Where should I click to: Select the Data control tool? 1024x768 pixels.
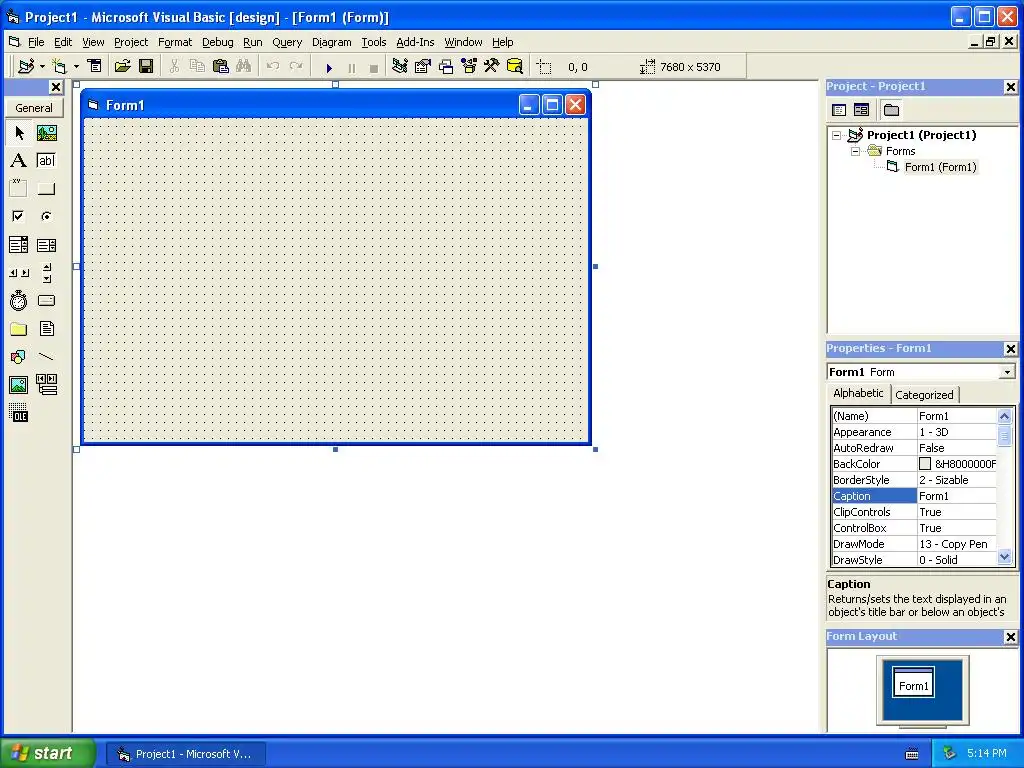tap(46, 385)
